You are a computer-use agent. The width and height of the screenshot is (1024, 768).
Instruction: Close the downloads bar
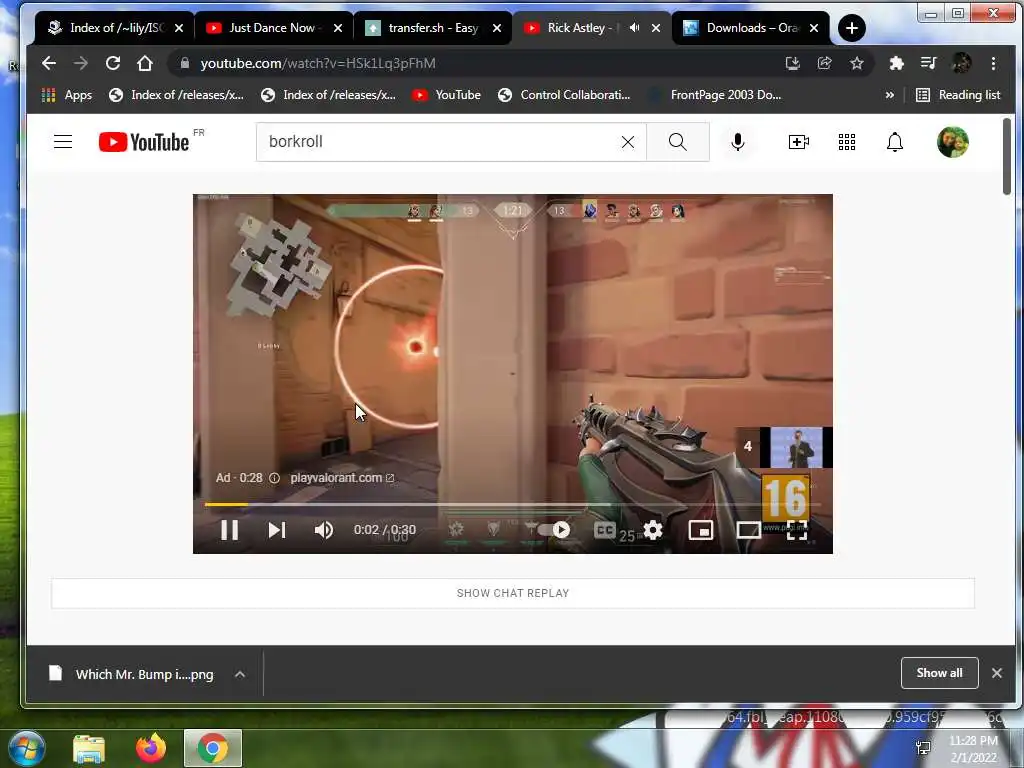click(997, 673)
